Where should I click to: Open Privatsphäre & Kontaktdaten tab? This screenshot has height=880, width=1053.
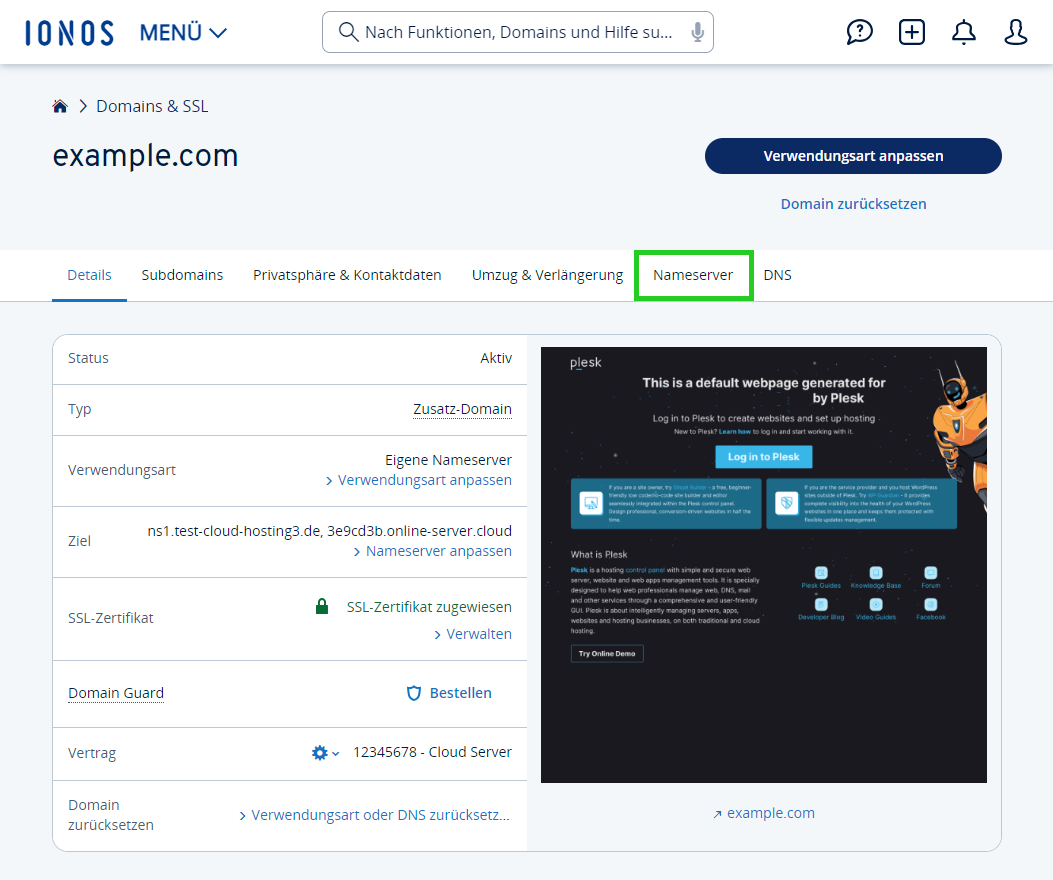(x=347, y=275)
